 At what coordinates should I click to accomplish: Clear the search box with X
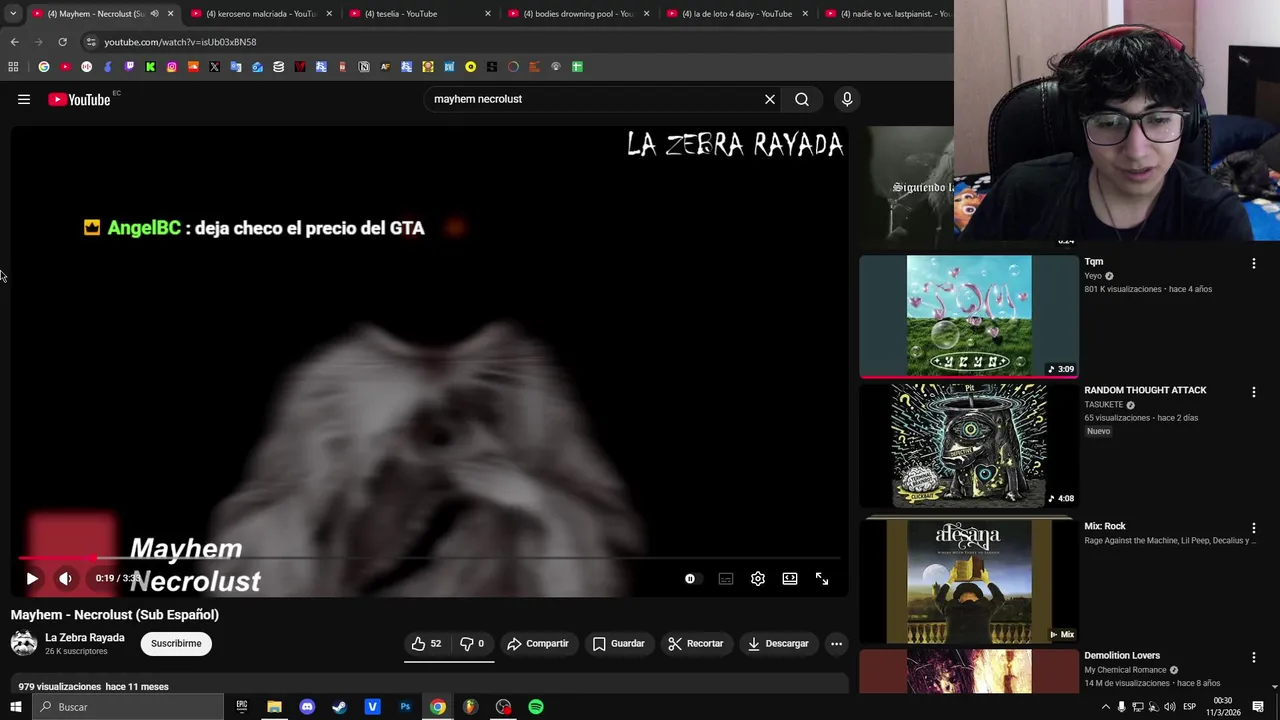coord(770,99)
